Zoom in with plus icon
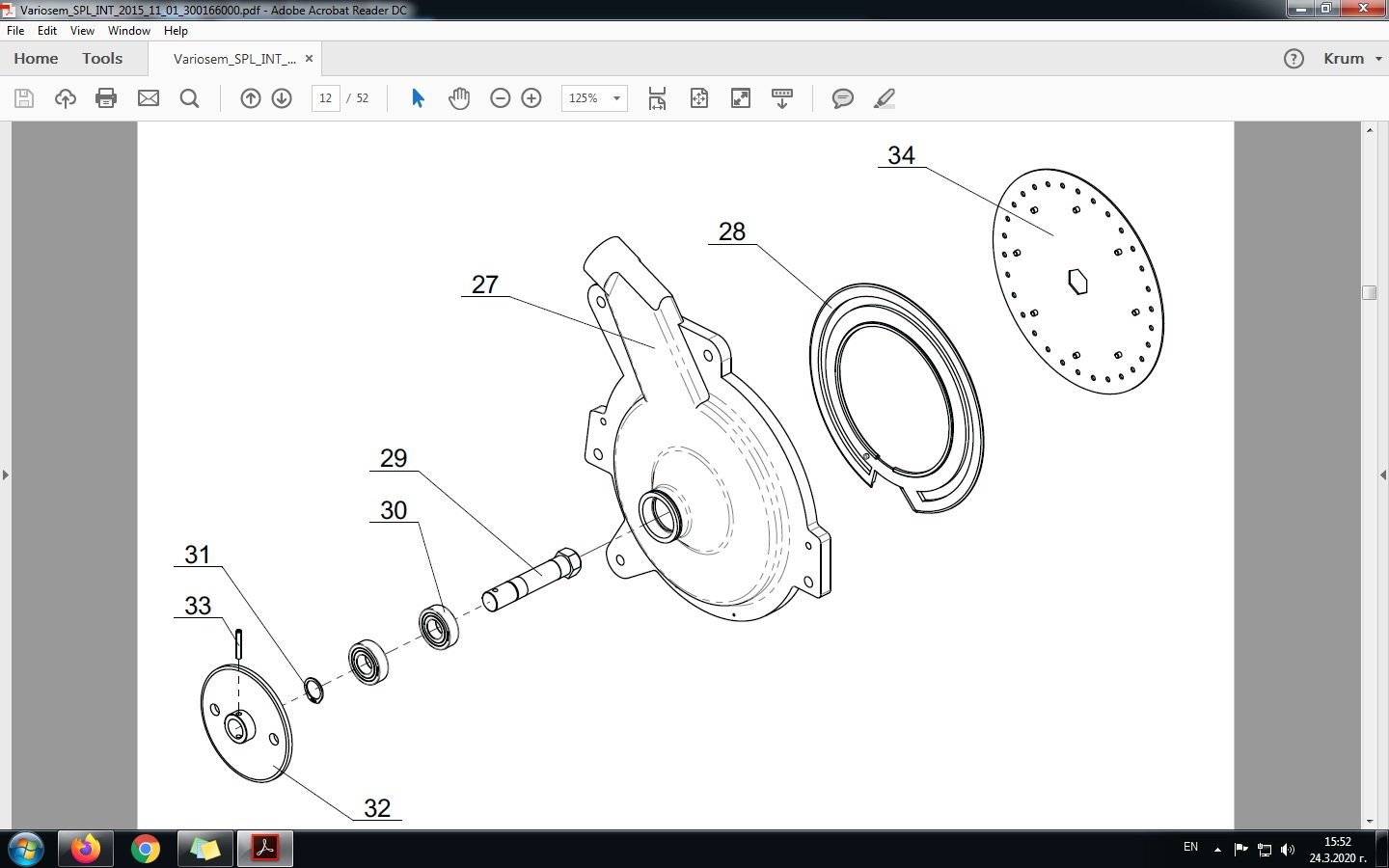 [531, 98]
